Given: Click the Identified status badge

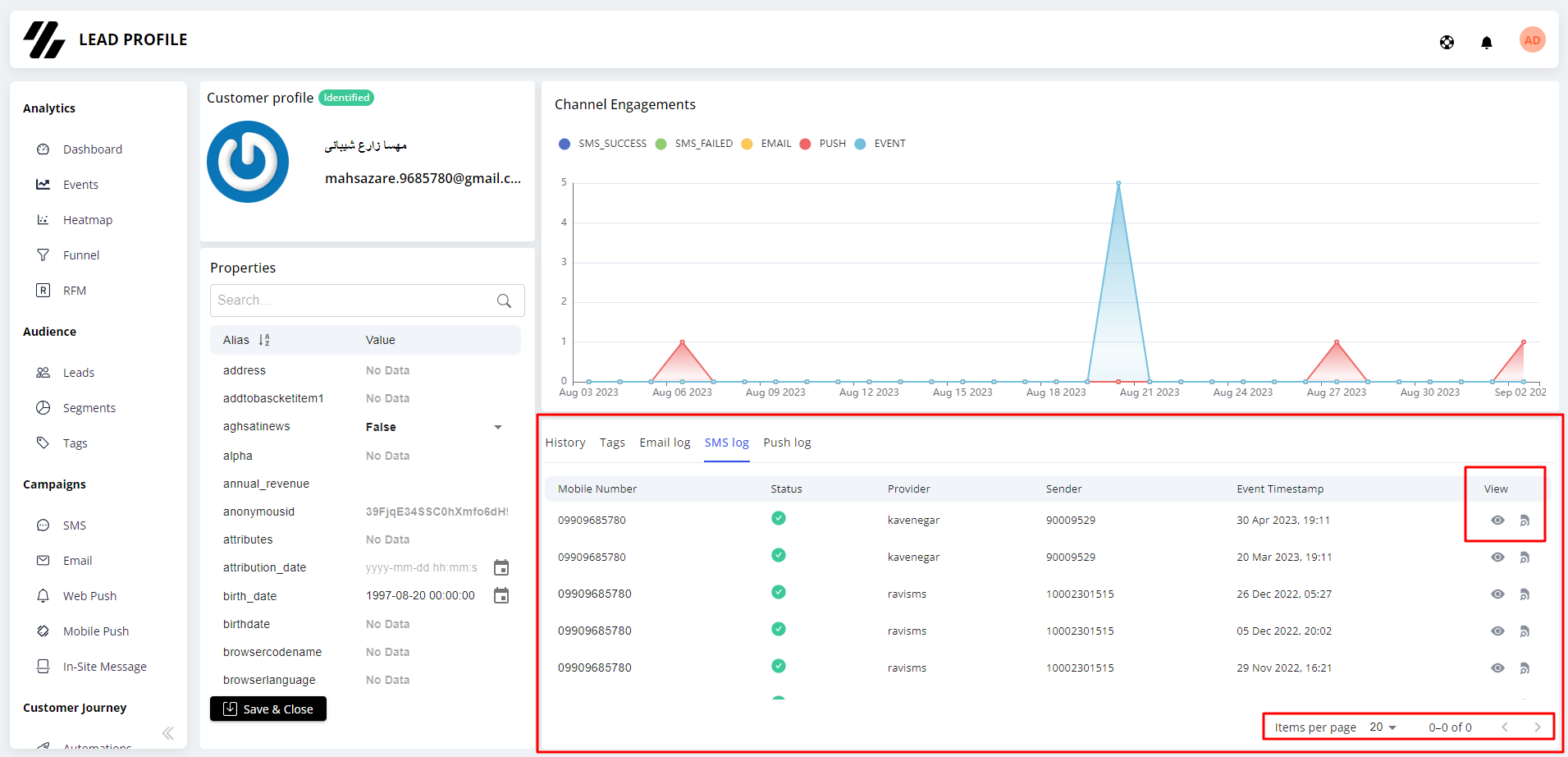Looking at the screenshot, I should (346, 98).
